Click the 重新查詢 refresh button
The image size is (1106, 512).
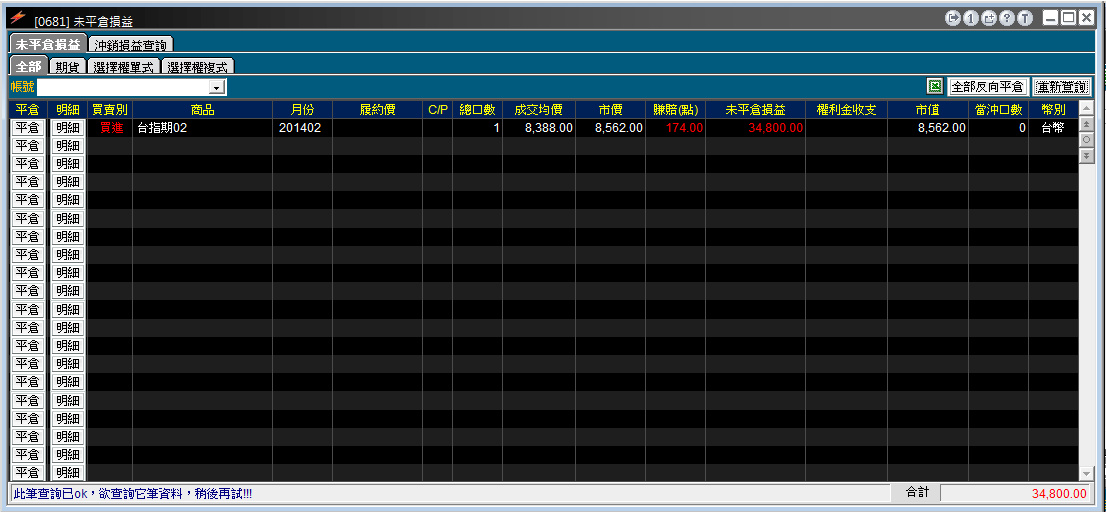click(1062, 87)
